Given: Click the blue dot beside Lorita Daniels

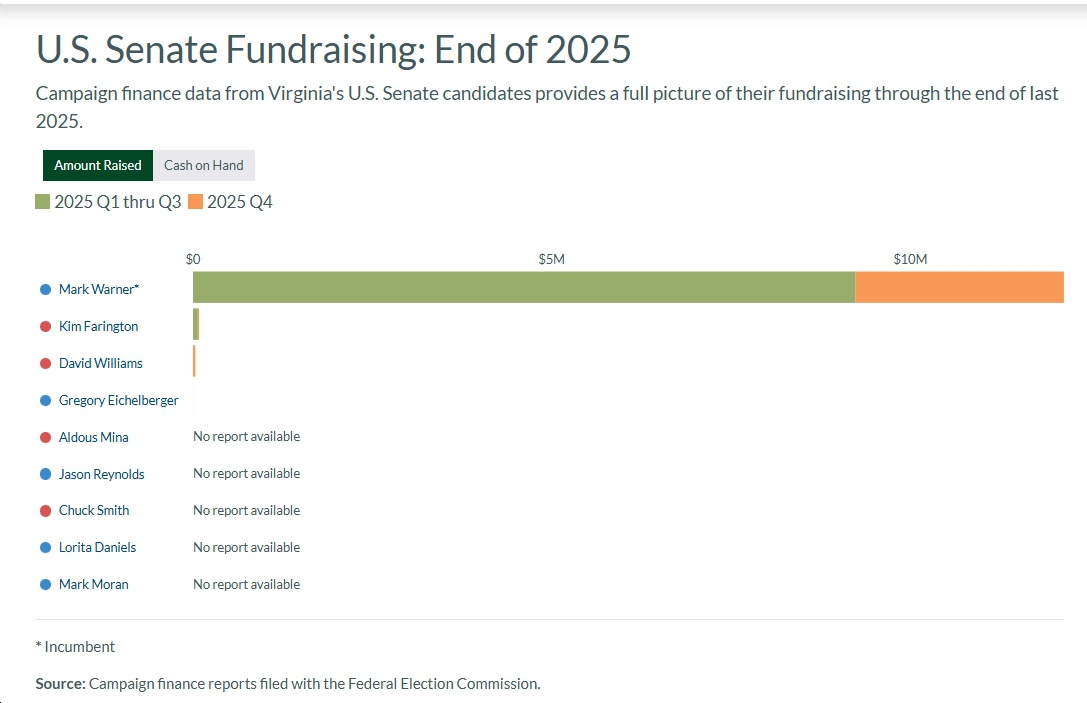Looking at the screenshot, I should [45, 548].
